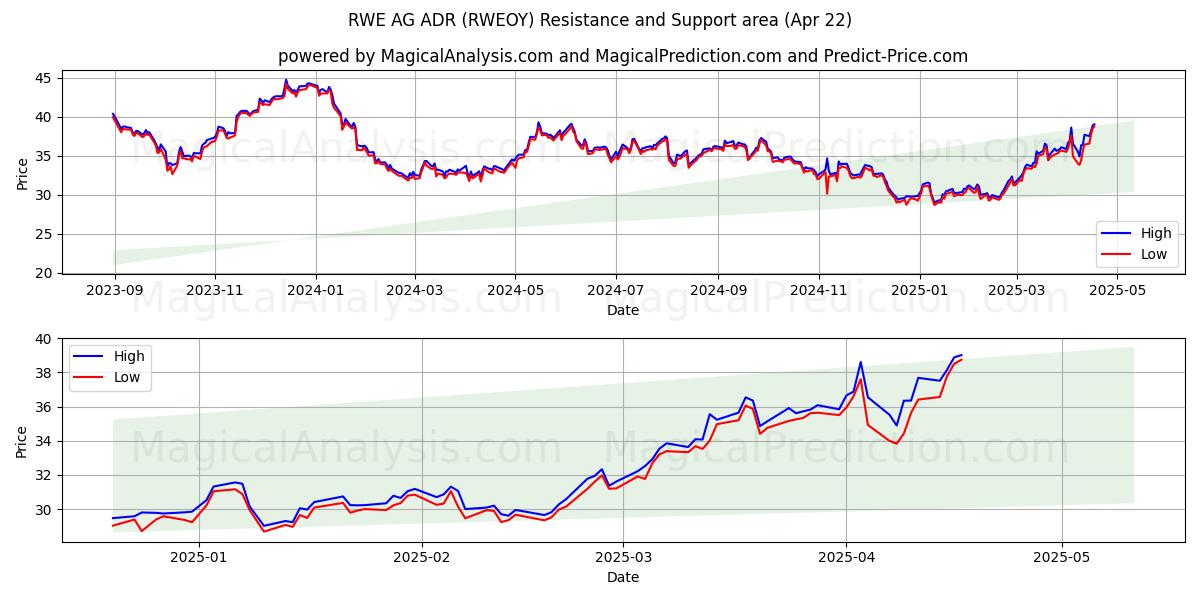Click the '2025-05' x-axis label on the bottom chart
This screenshot has width=1200, height=600.
[1061, 559]
